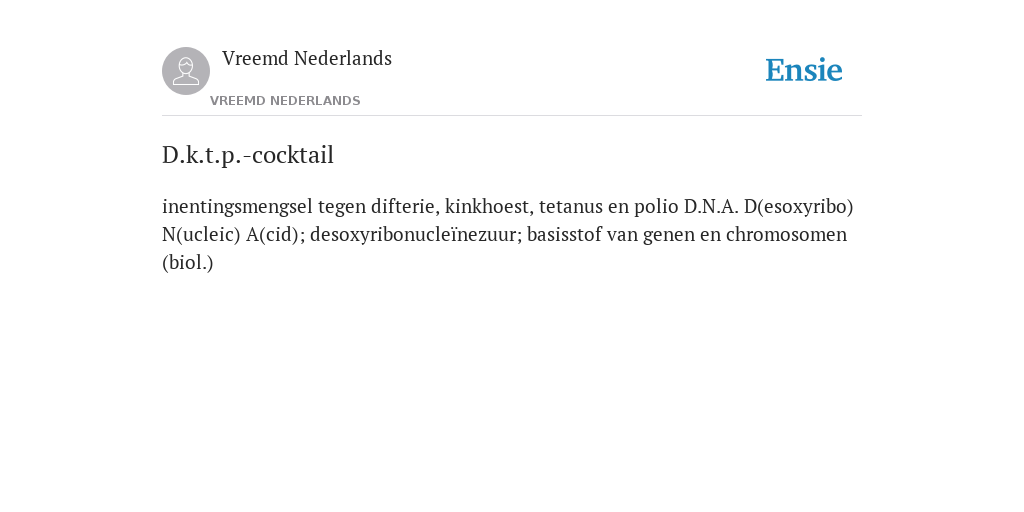1024x512 pixels.
Task: Click the word polio in the definition
Action: 656,207
